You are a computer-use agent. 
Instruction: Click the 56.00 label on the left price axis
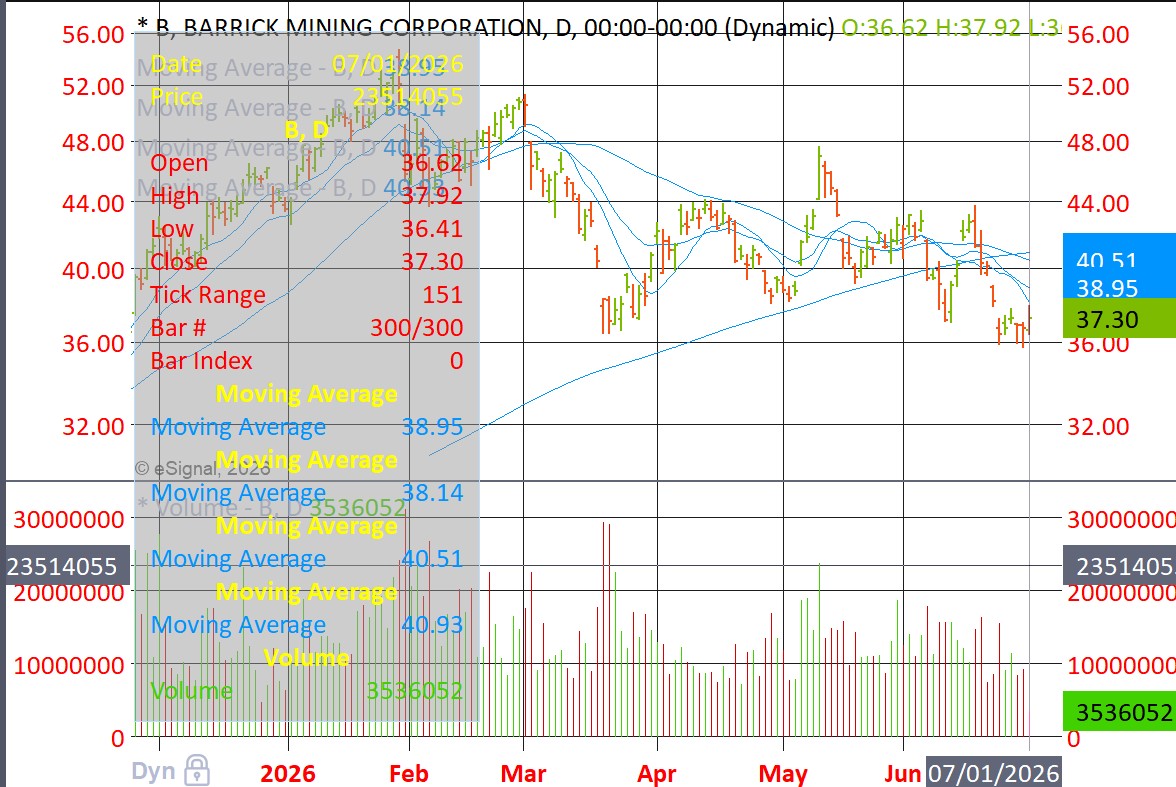pyautogui.click(x=93, y=35)
